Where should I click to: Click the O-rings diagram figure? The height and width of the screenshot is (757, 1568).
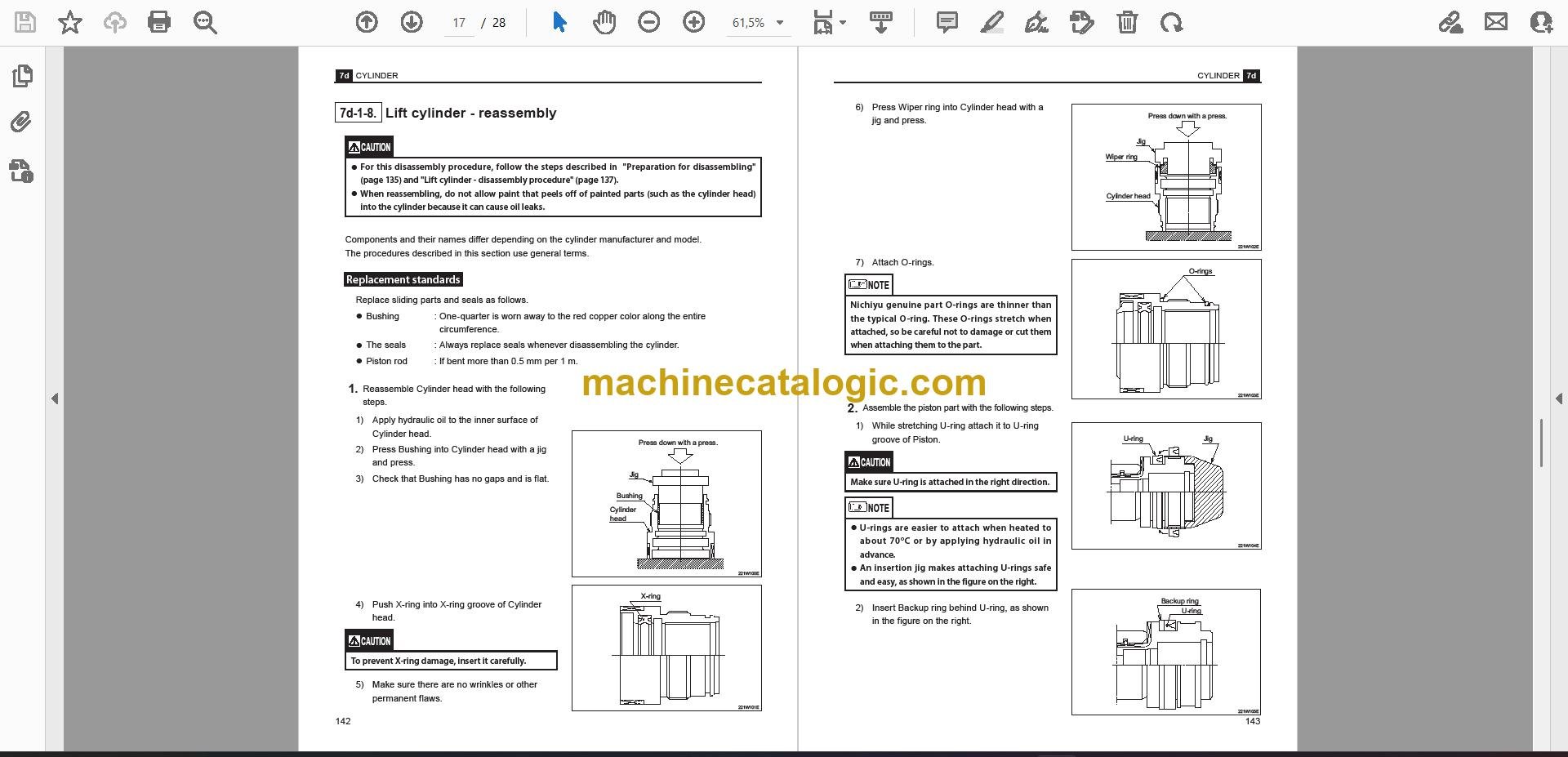pos(1166,329)
